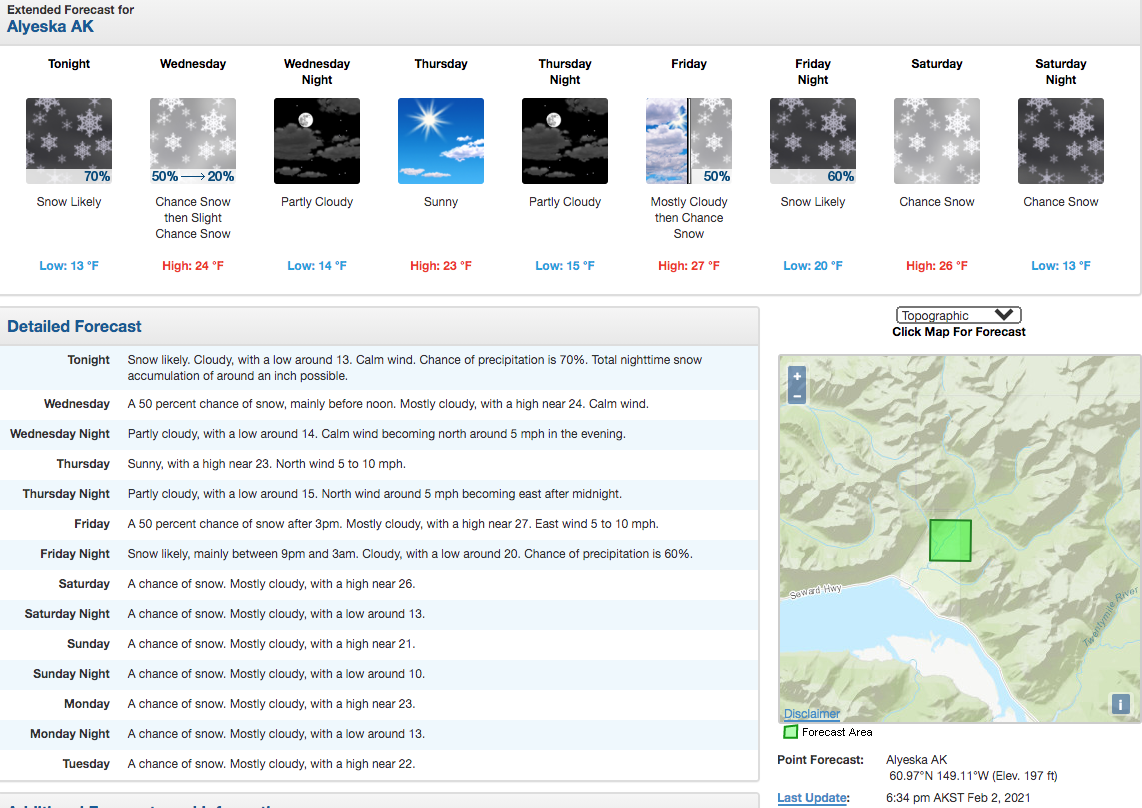Click the Wednesday chance snow weather icon
1142x808 pixels.
point(193,141)
